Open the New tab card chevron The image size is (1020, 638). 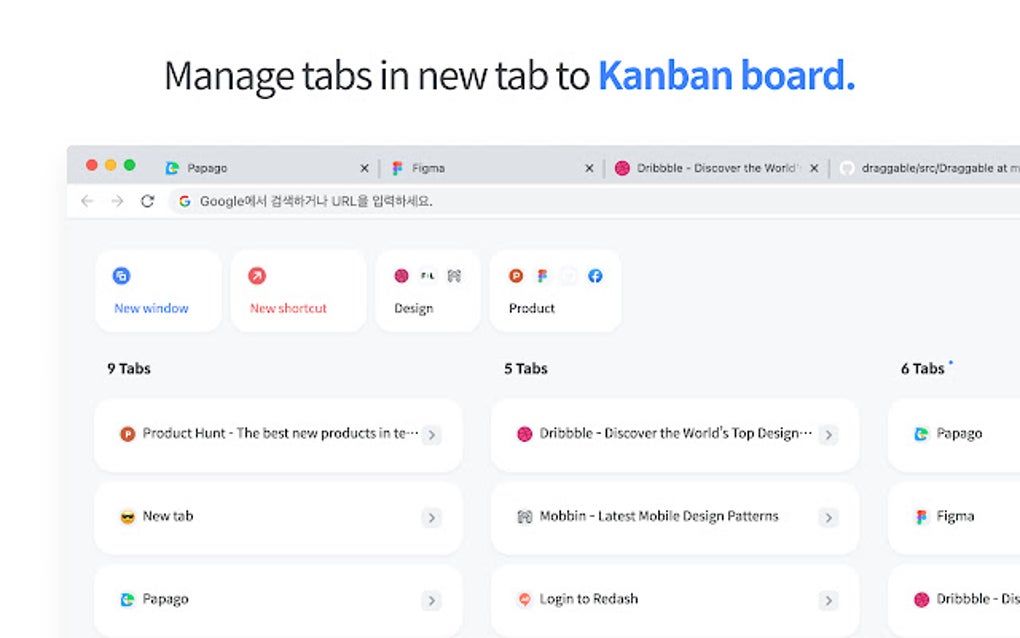click(x=432, y=517)
